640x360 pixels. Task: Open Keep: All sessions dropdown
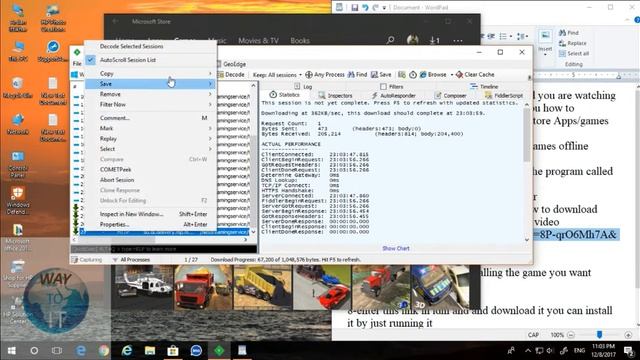point(277,75)
